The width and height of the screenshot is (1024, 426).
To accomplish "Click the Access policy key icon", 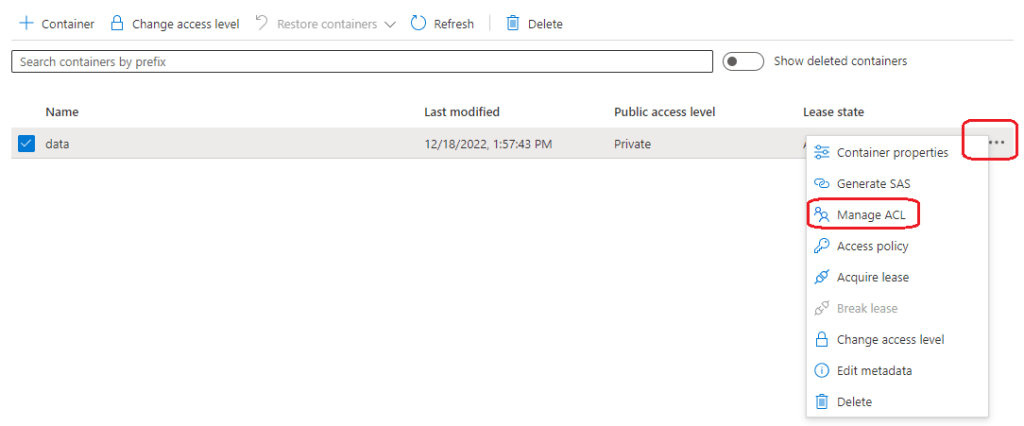I will pyautogui.click(x=822, y=246).
